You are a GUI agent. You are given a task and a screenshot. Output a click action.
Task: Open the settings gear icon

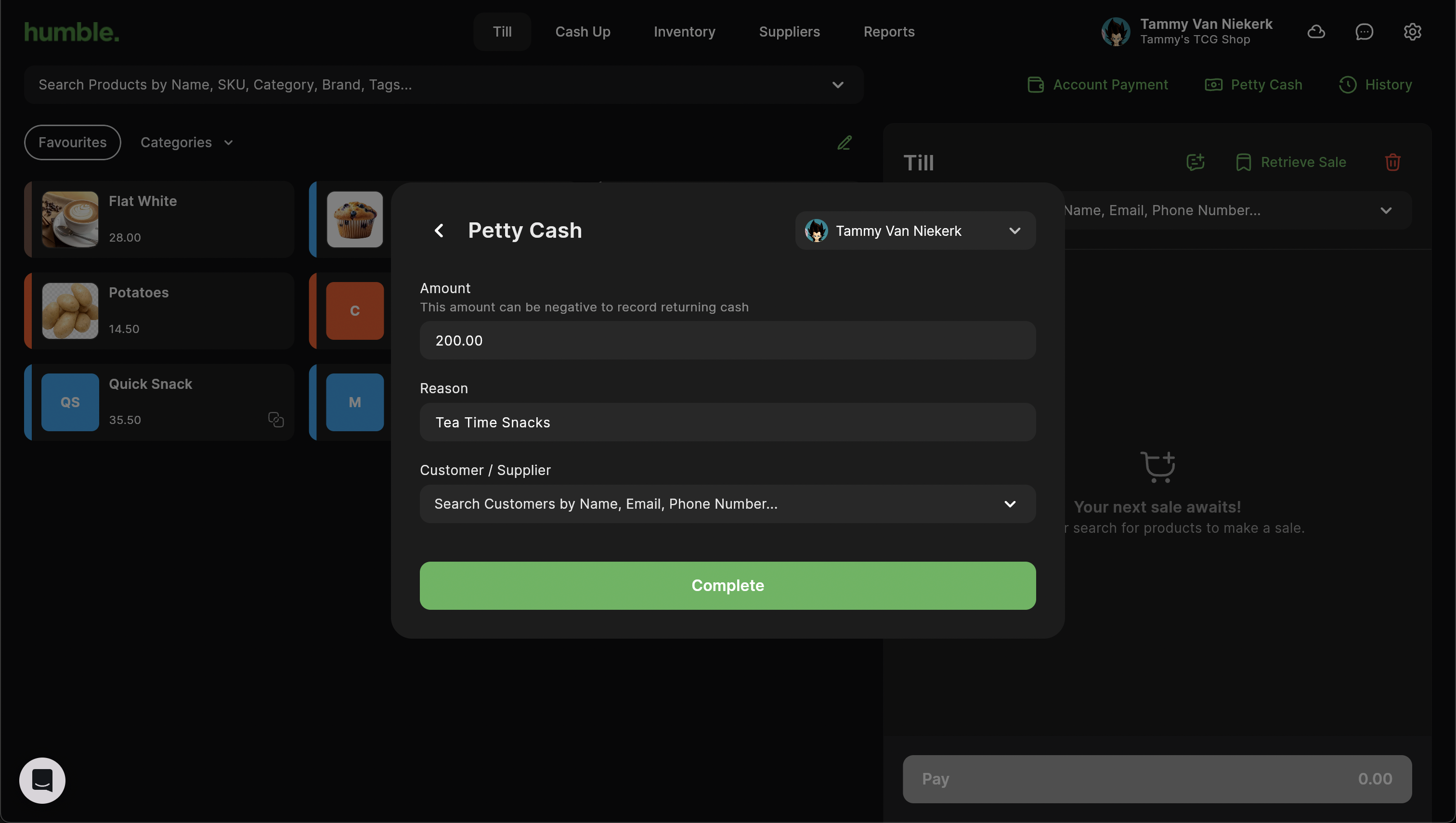(1412, 32)
